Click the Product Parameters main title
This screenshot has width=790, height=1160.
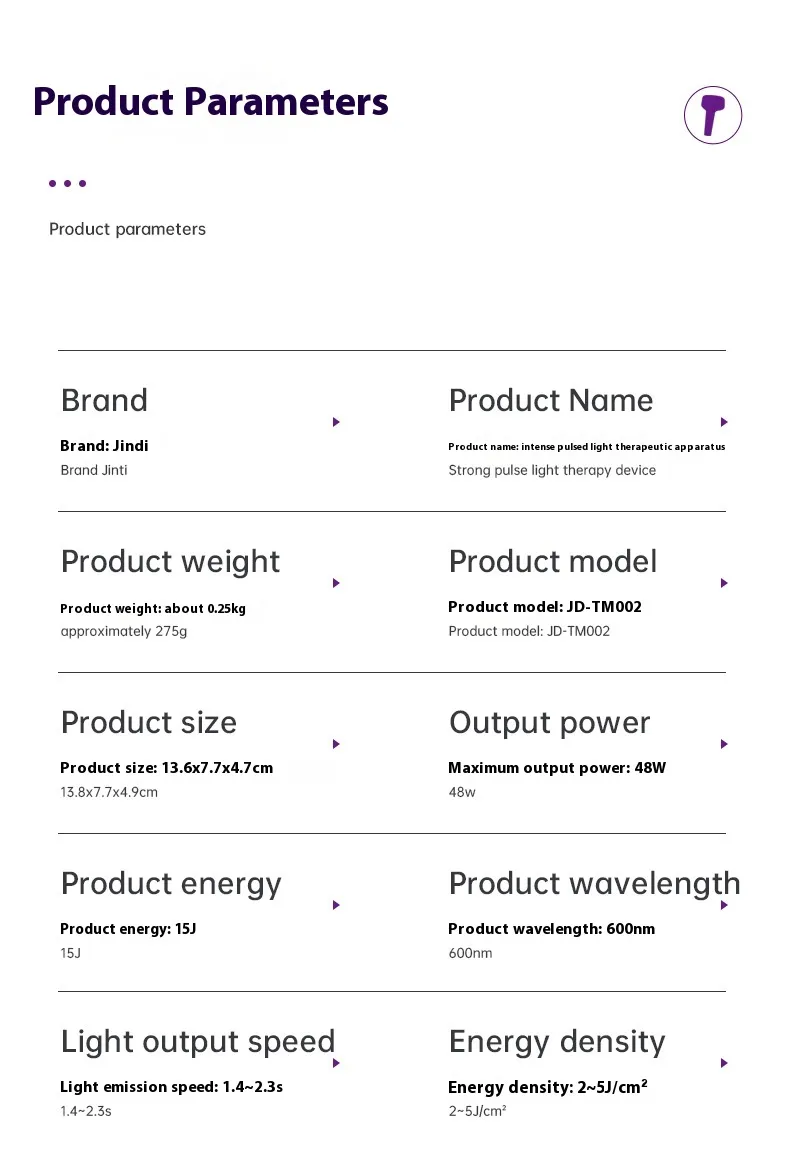coord(210,102)
